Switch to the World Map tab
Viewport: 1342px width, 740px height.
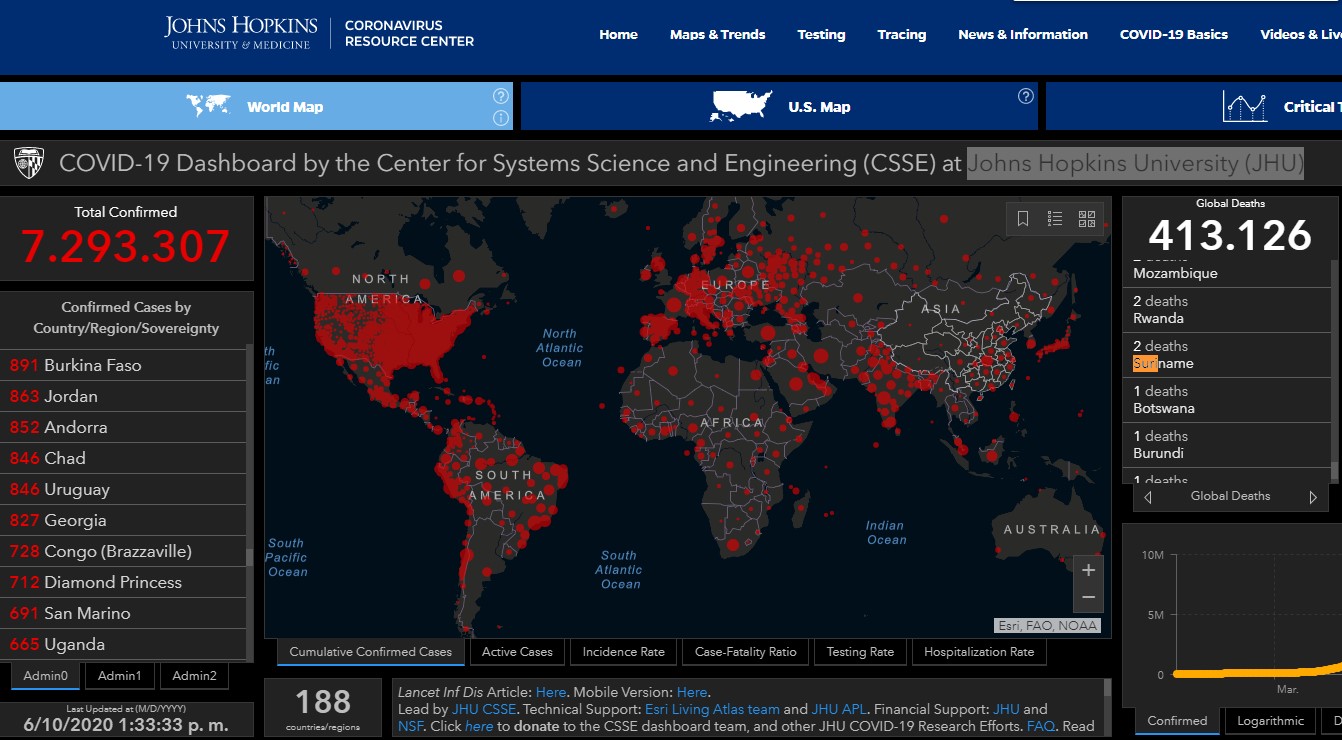coord(256,106)
